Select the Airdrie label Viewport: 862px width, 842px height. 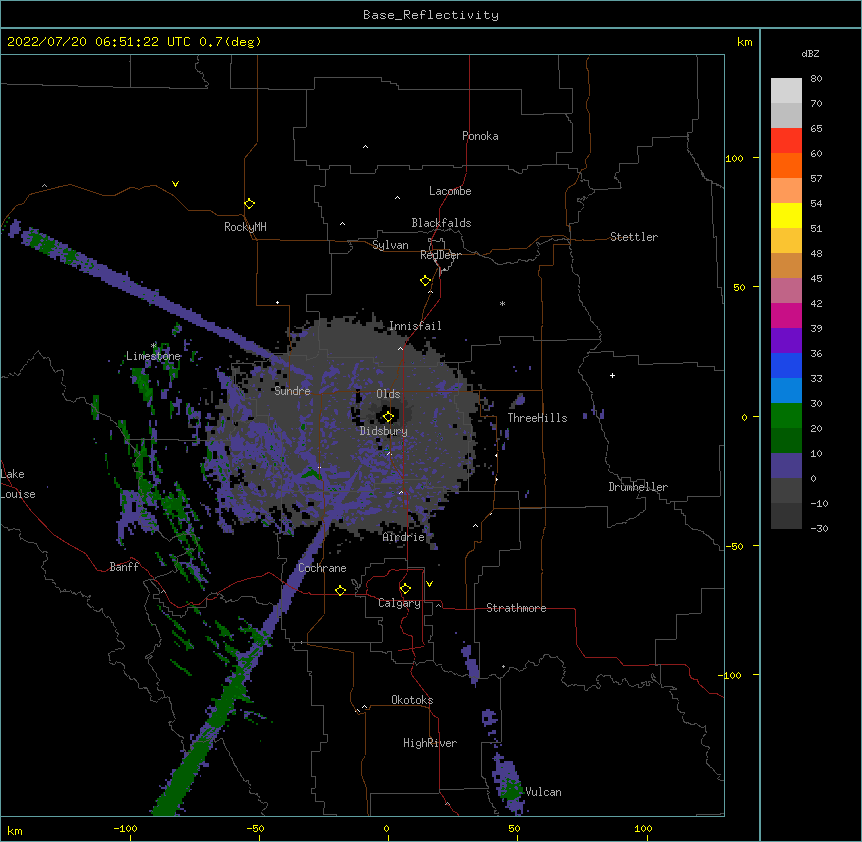click(x=404, y=537)
